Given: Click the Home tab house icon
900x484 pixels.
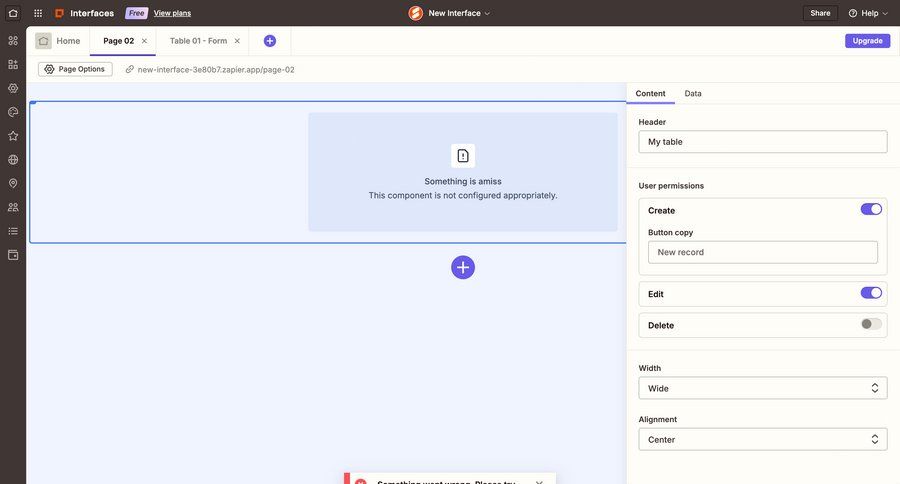Looking at the screenshot, I should click(x=43, y=41).
